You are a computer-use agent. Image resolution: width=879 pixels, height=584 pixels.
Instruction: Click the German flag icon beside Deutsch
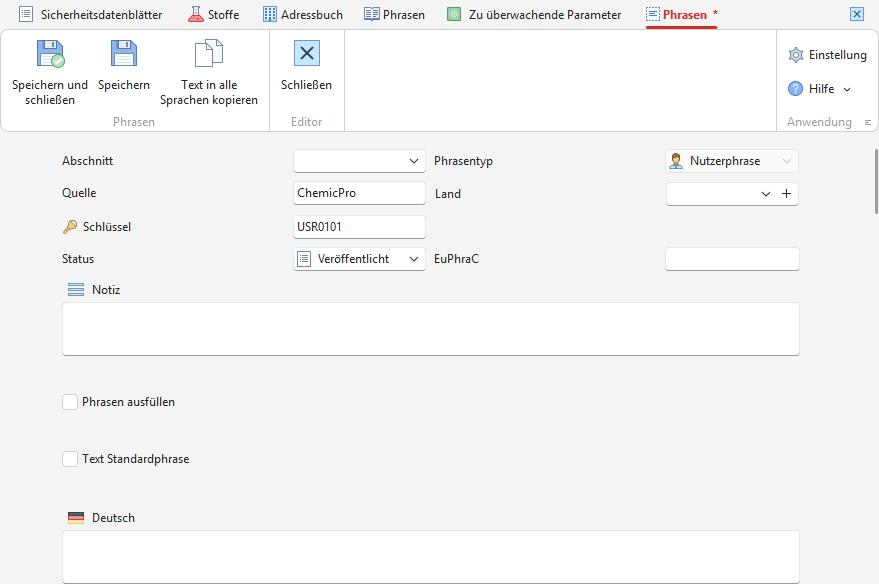[76, 518]
